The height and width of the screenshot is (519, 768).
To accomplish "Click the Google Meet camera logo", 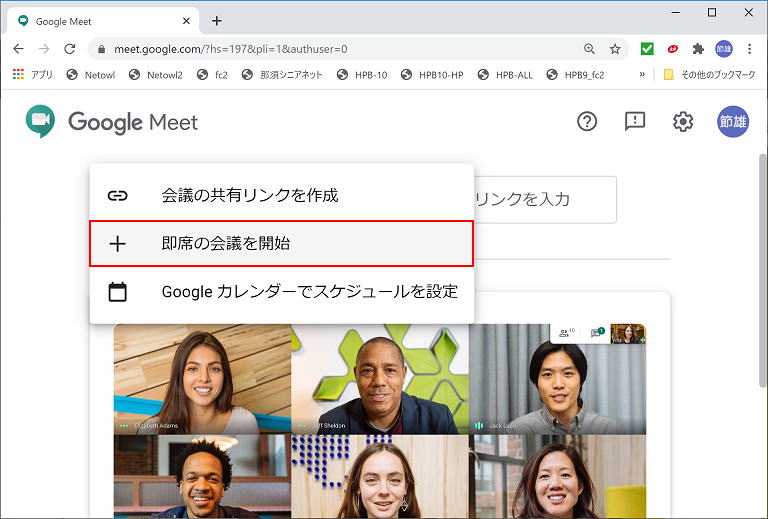I will [x=40, y=121].
